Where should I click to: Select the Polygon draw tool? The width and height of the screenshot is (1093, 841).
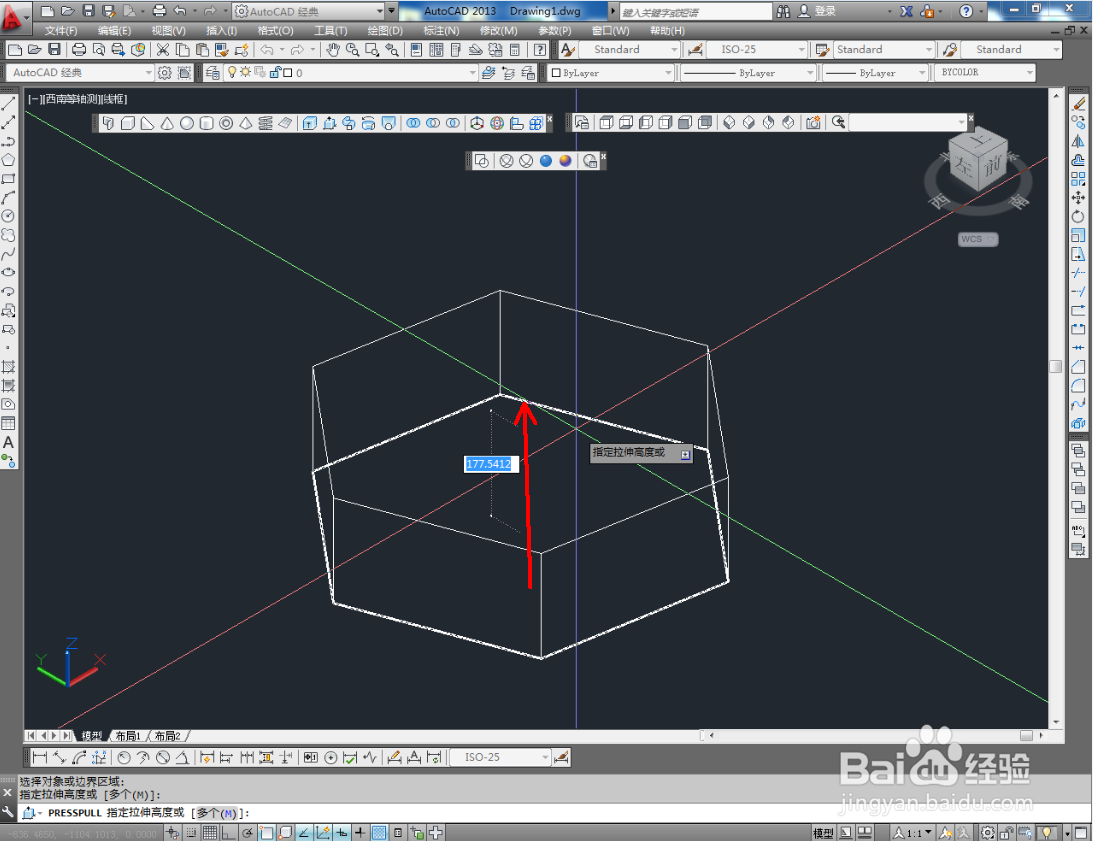click(8, 160)
